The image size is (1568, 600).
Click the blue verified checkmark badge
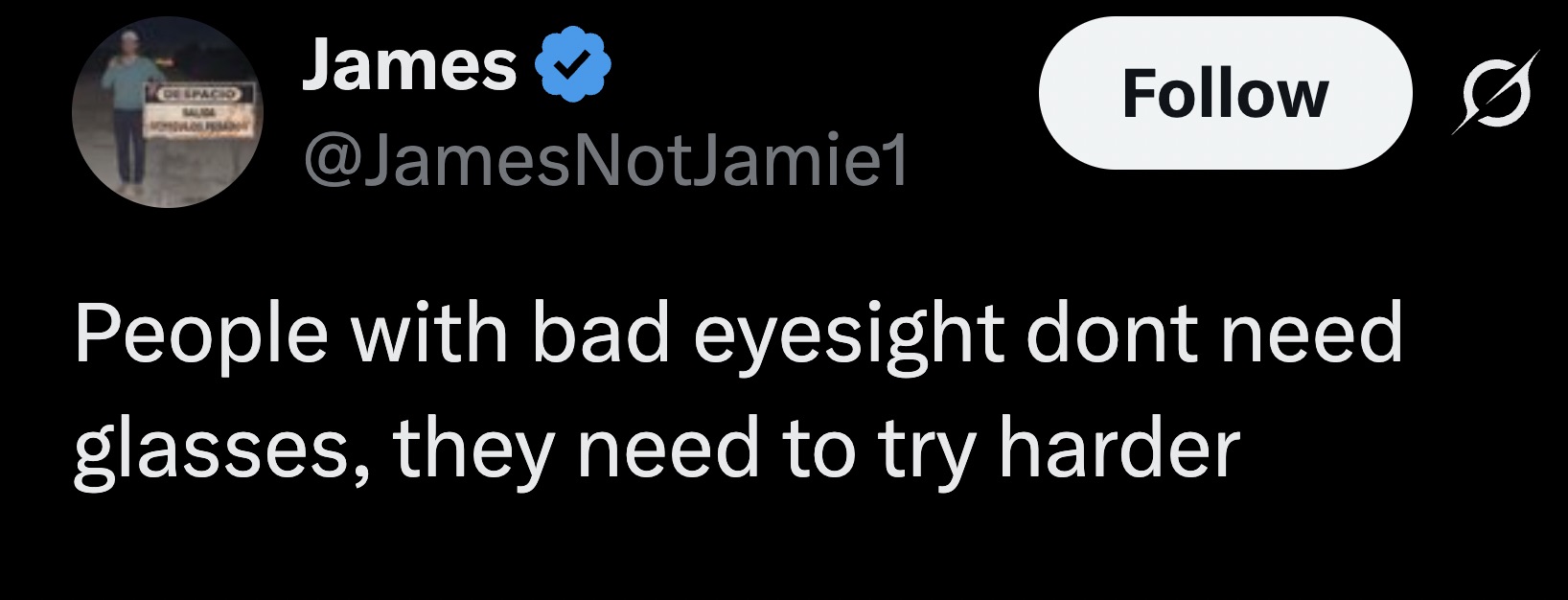pos(572,65)
